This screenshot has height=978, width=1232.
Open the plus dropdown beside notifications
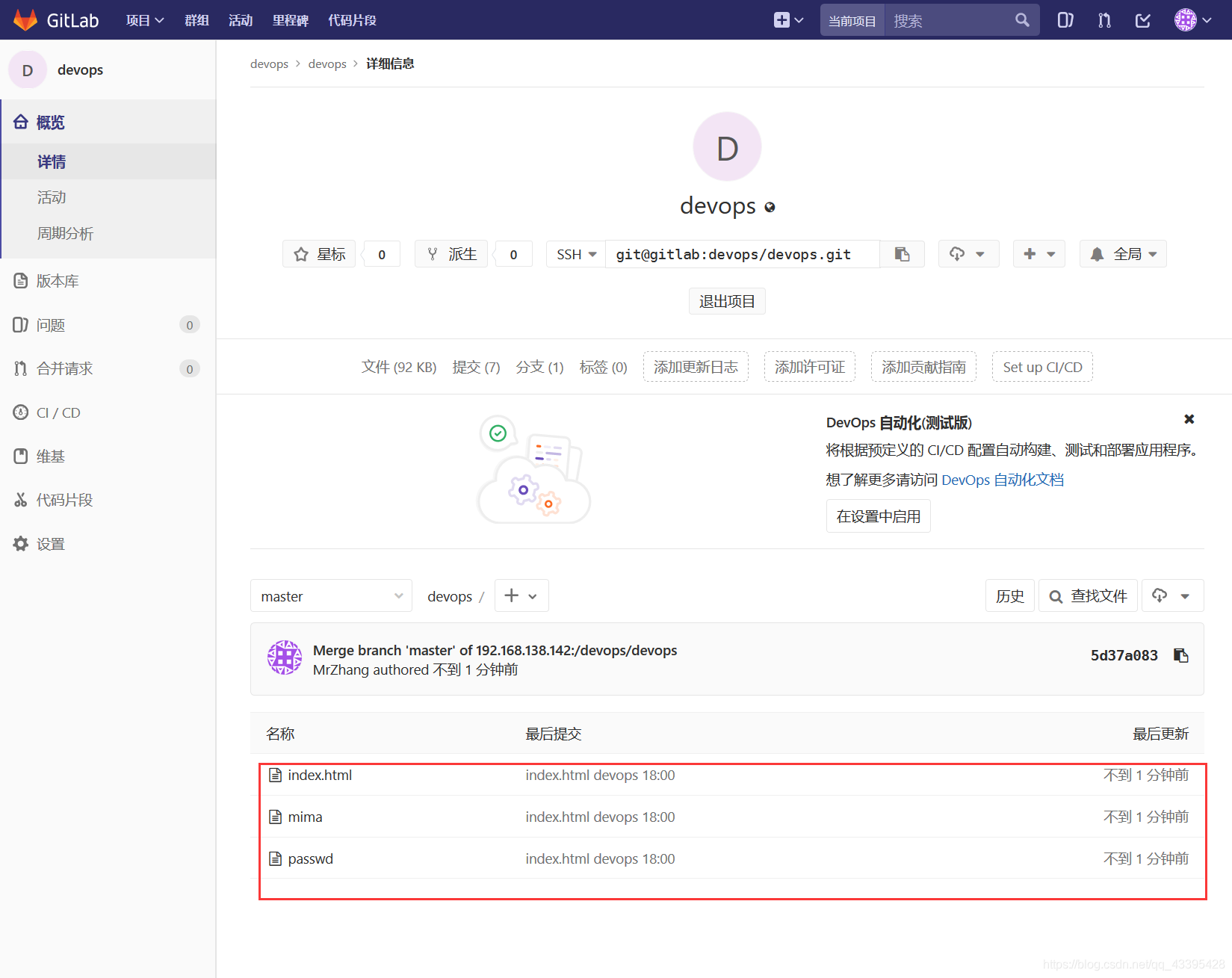tap(1039, 254)
